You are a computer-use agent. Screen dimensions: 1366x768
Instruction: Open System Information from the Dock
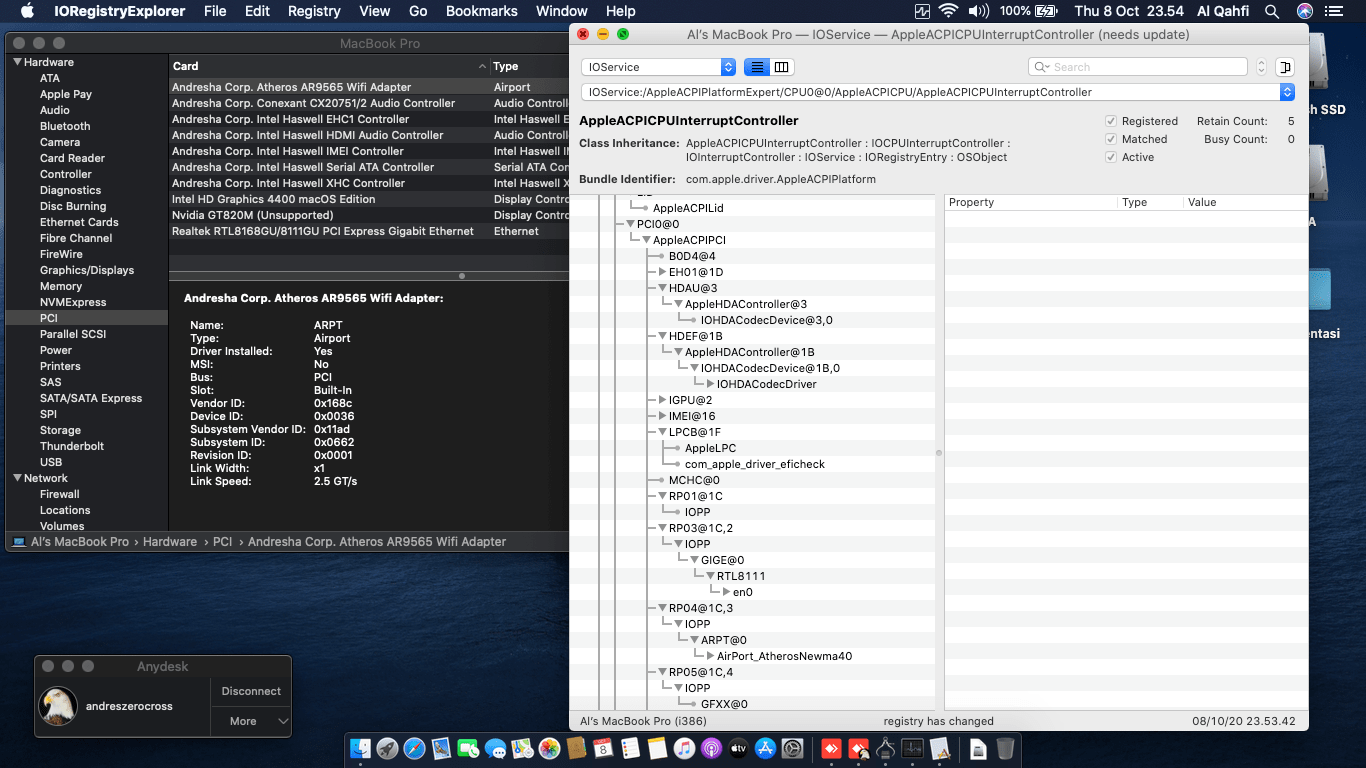click(885, 748)
